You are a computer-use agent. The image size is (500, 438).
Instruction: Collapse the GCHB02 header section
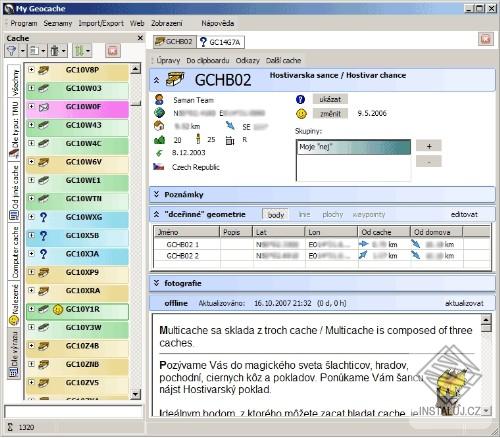click(x=156, y=80)
